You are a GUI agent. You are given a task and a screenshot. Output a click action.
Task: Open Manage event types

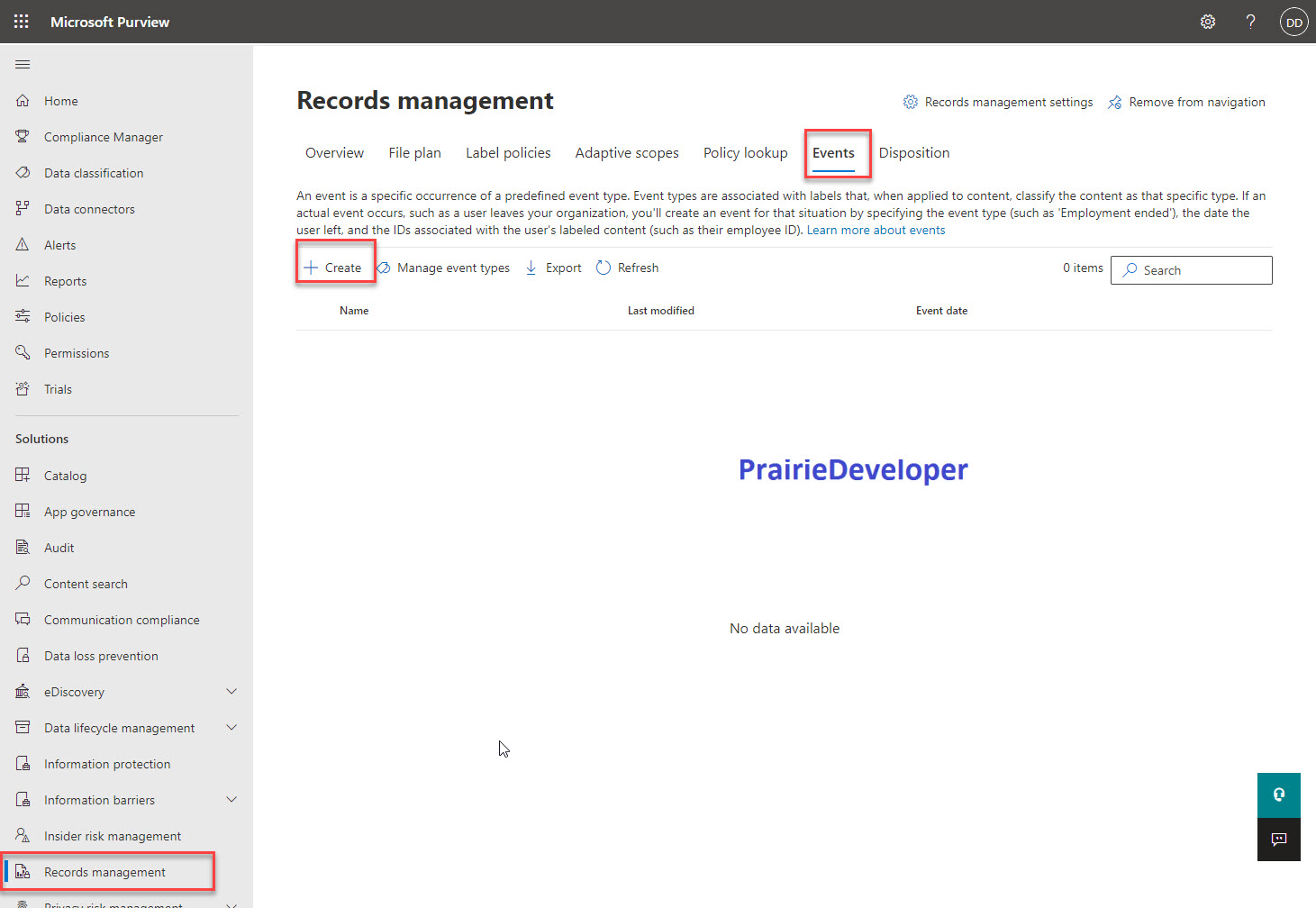click(443, 268)
